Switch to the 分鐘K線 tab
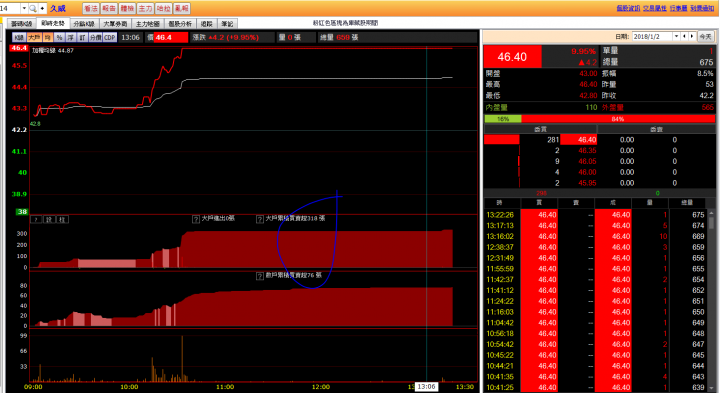Image resolution: width=720 pixels, height=393 pixels. 84,24
